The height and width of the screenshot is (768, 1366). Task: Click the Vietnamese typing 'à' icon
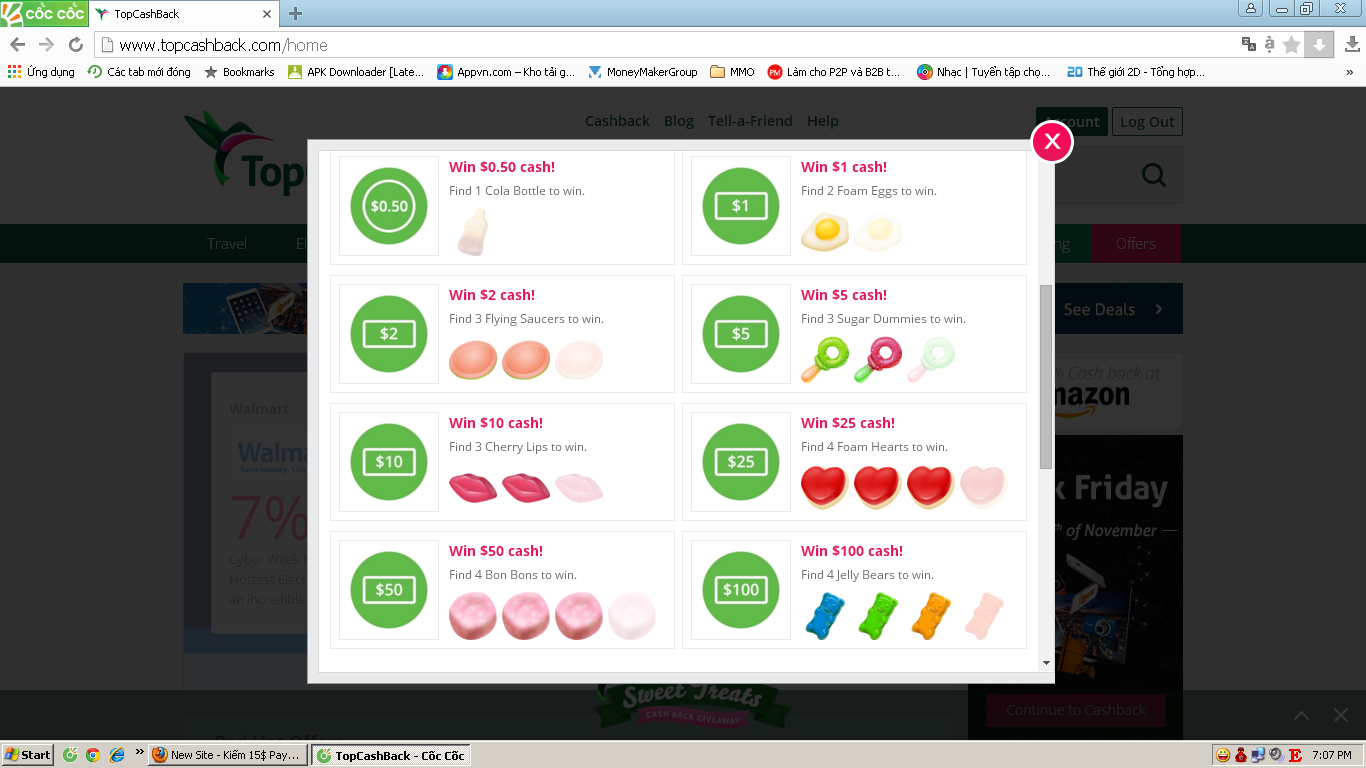1270,44
